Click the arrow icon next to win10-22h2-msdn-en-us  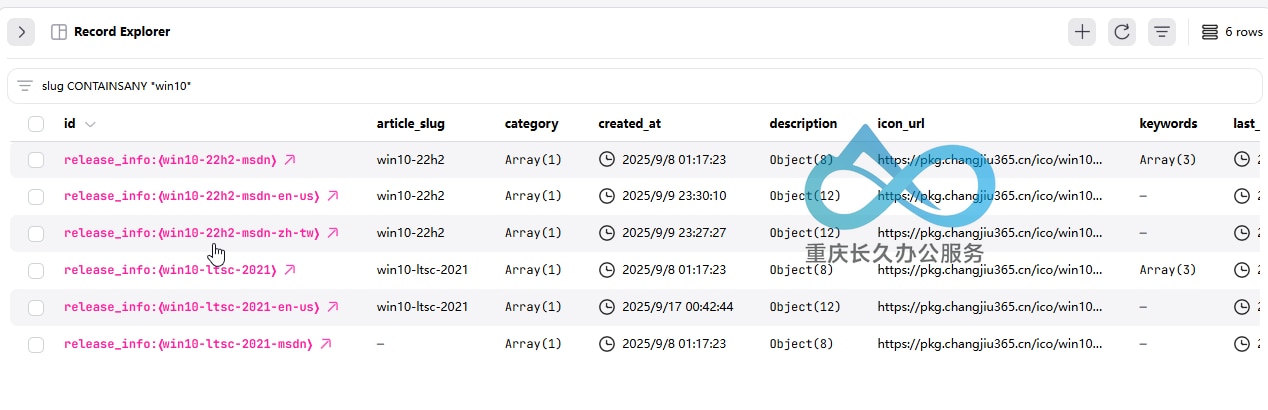click(x=333, y=197)
